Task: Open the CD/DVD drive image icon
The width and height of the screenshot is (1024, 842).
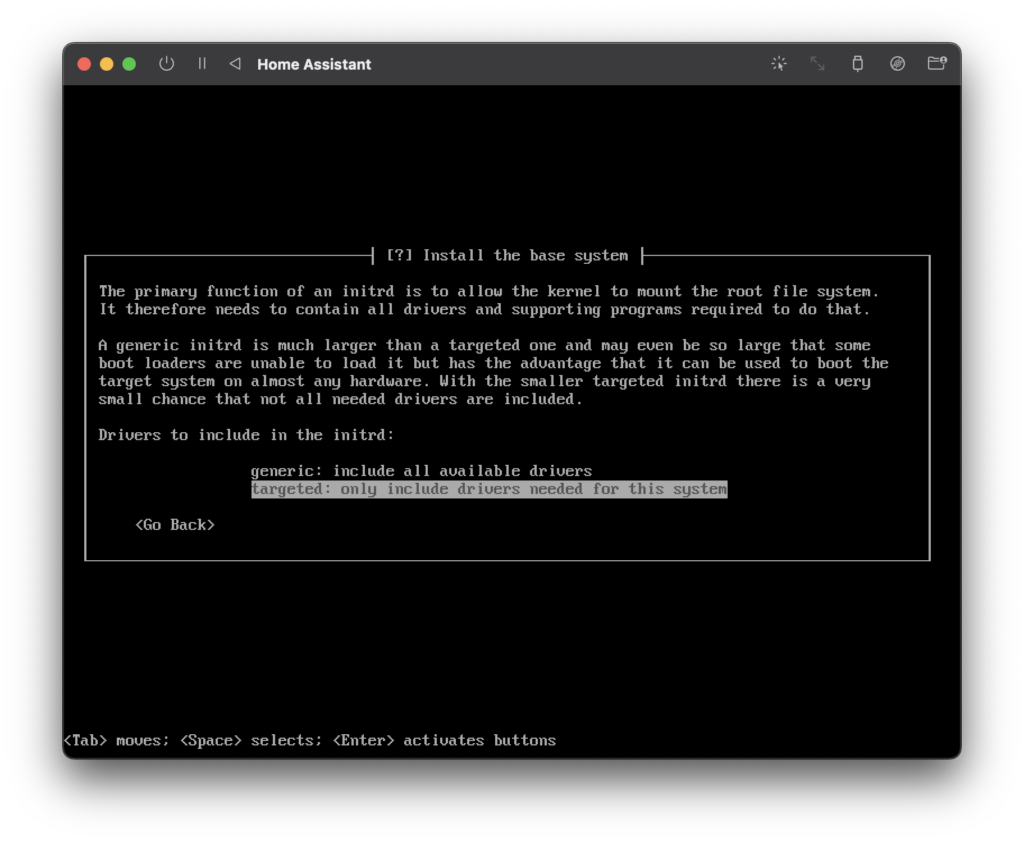Action: tap(897, 64)
